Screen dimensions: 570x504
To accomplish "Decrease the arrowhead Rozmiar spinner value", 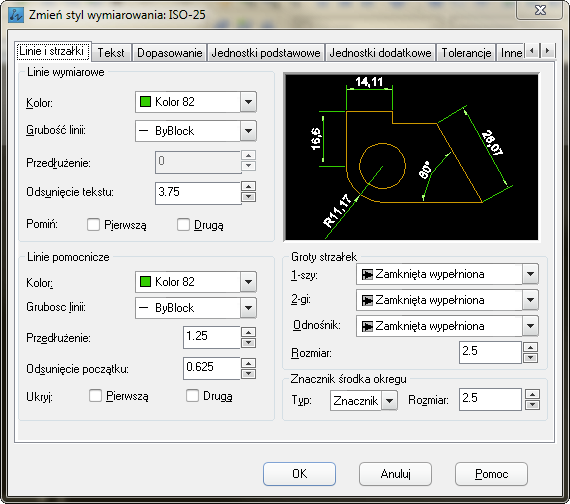I will click(x=530, y=357).
